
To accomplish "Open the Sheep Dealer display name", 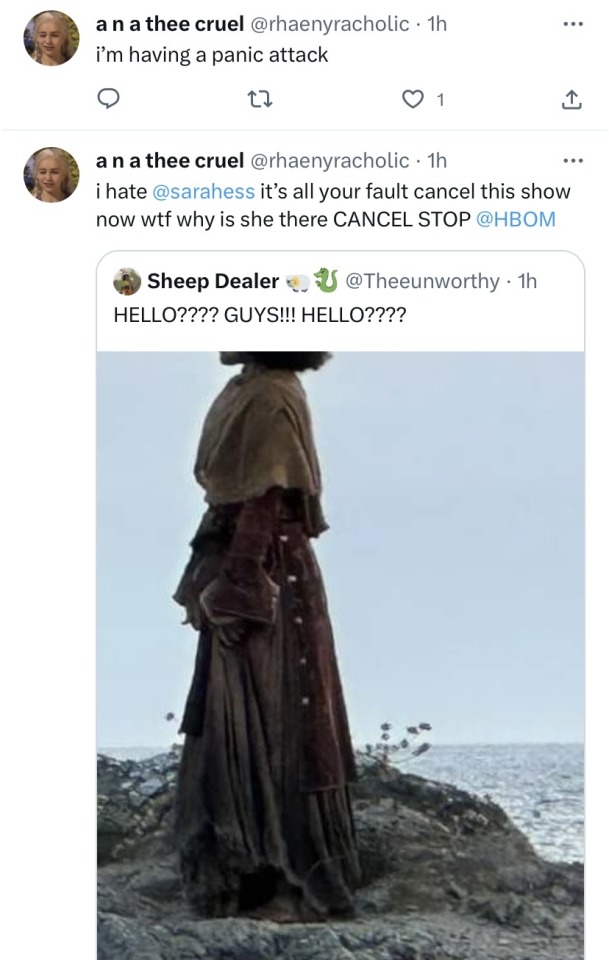I will [x=212, y=282].
